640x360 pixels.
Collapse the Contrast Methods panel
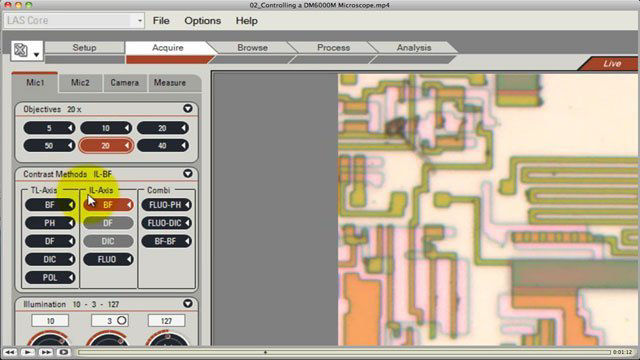pyautogui.click(x=188, y=173)
